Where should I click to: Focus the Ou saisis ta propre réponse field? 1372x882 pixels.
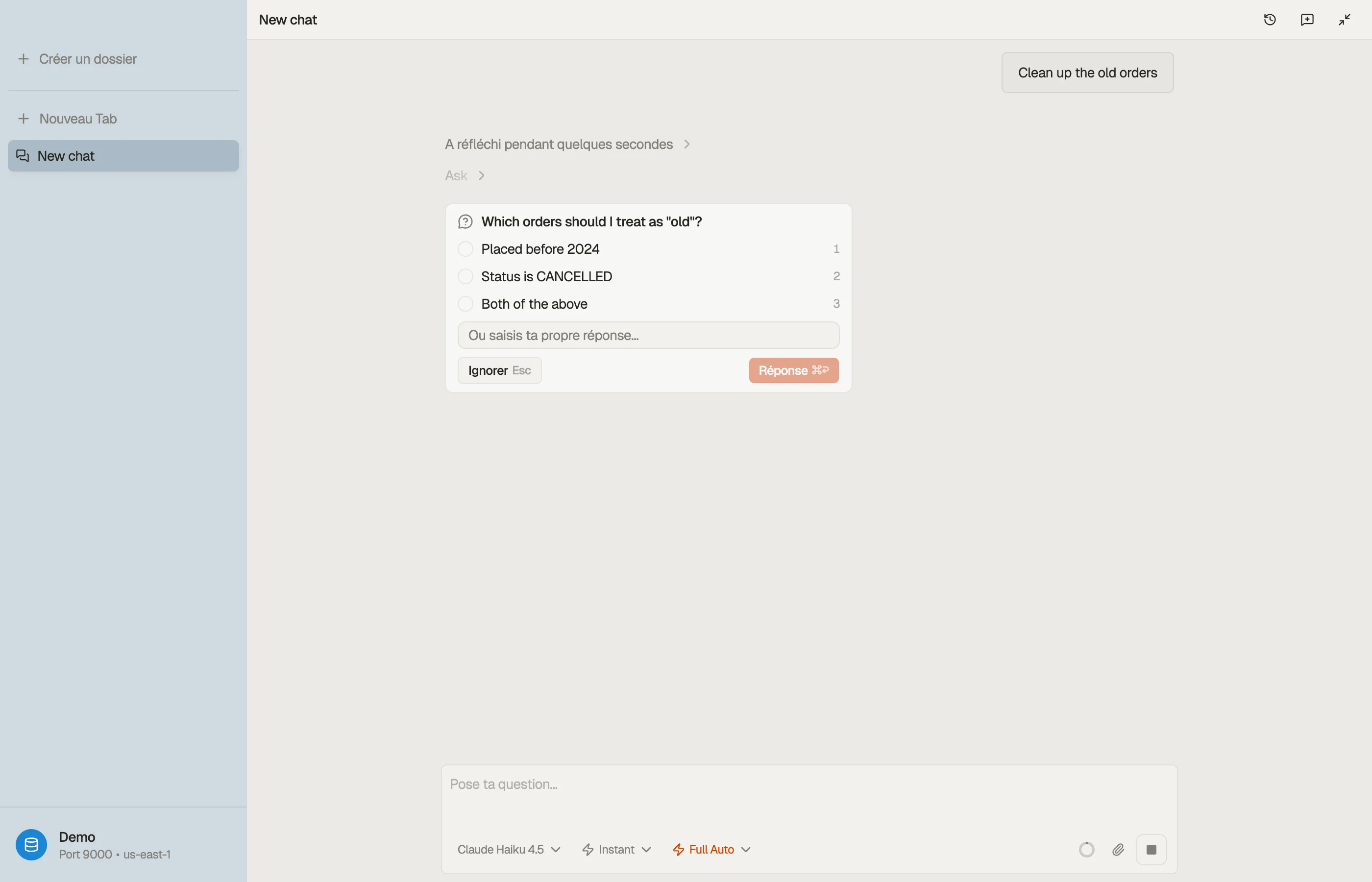pos(648,335)
